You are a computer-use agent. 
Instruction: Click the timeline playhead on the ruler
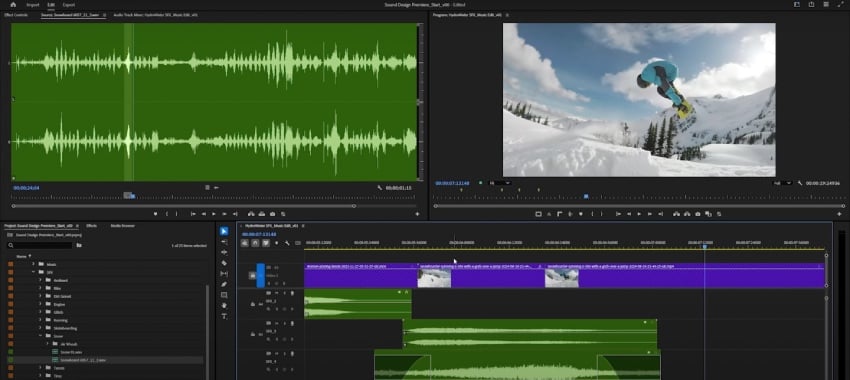pos(705,247)
